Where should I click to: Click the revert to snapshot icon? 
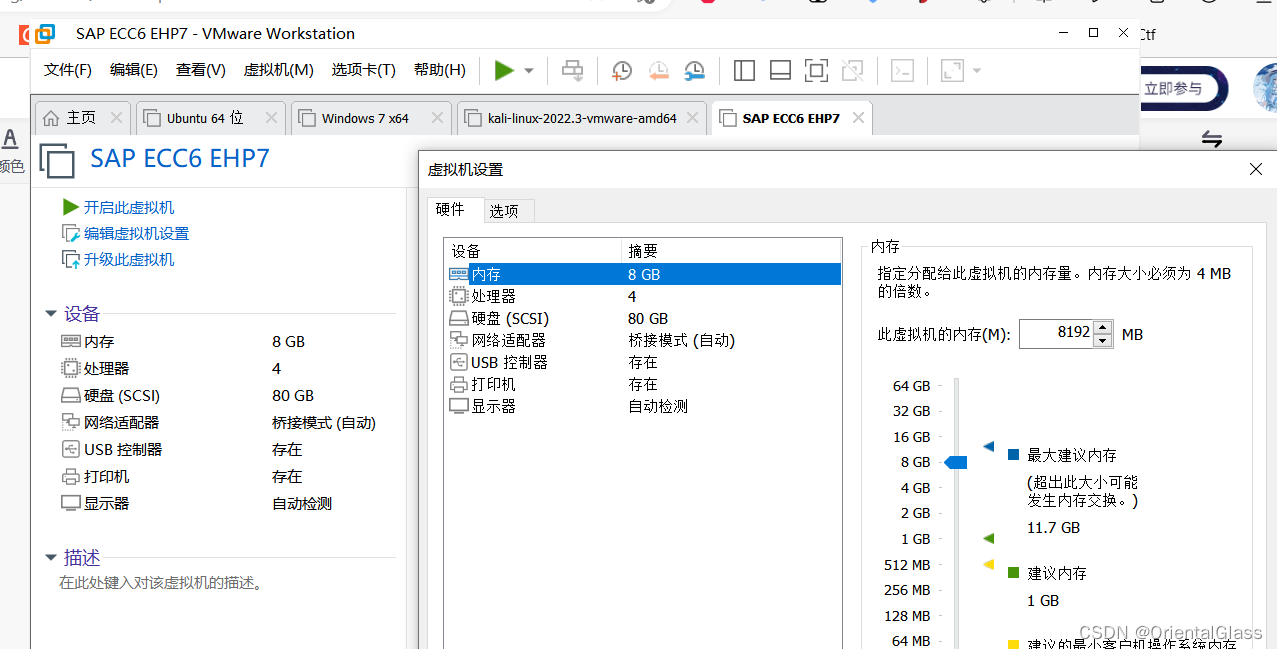click(658, 70)
